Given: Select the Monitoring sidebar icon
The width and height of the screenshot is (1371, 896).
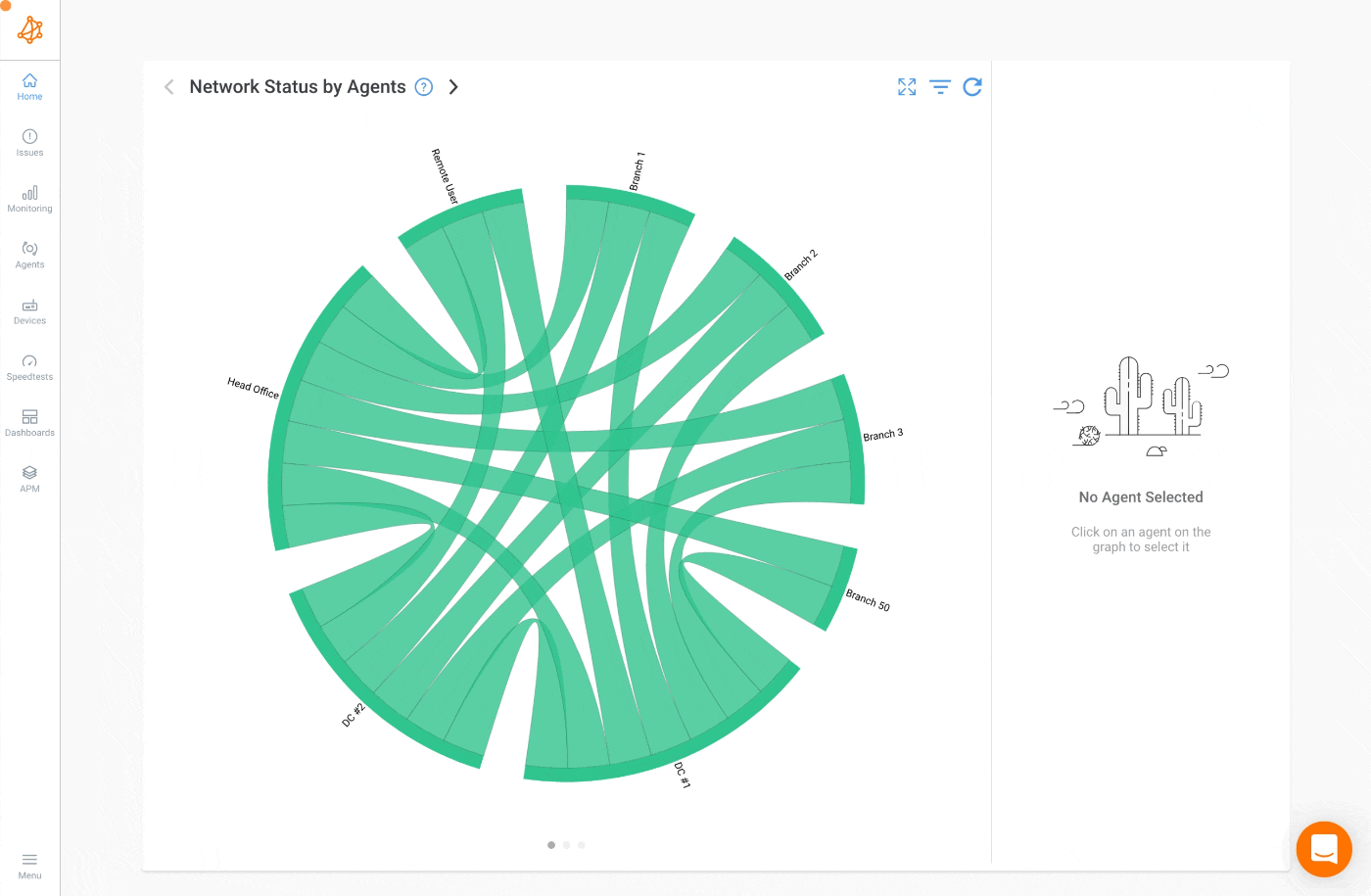Looking at the screenshot, I should coord(29,199).
